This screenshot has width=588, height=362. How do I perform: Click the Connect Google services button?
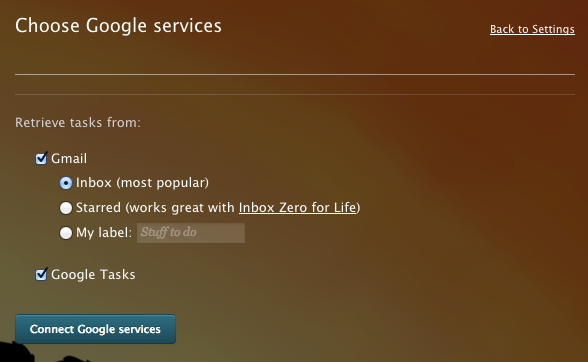[x=95, y=329]
